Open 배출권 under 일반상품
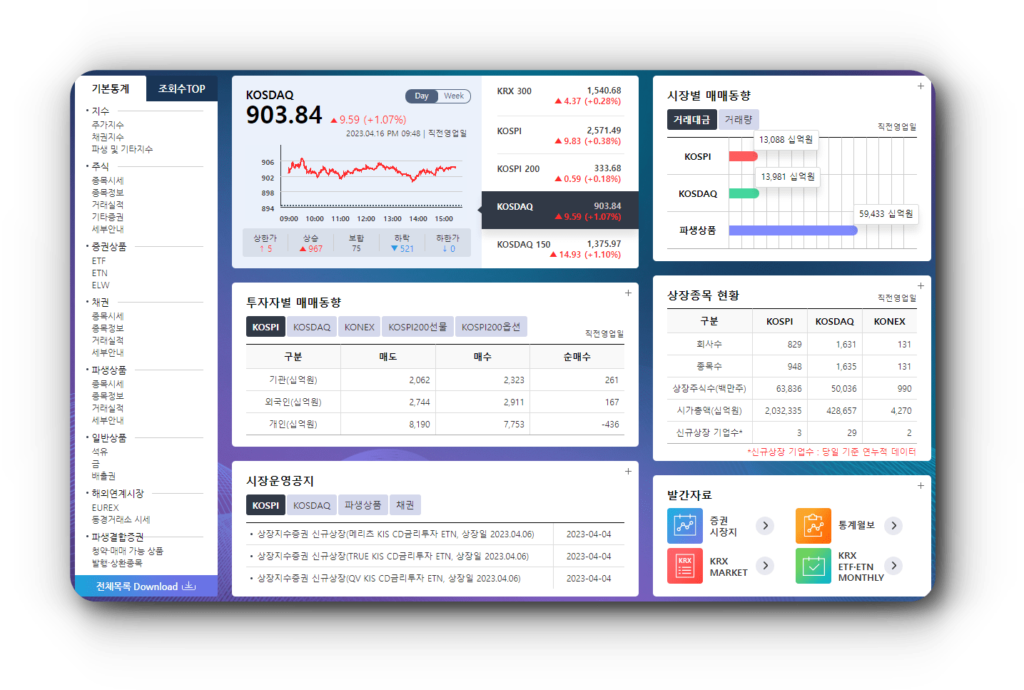Viewport: 1024px width, 690px height. 104,476
